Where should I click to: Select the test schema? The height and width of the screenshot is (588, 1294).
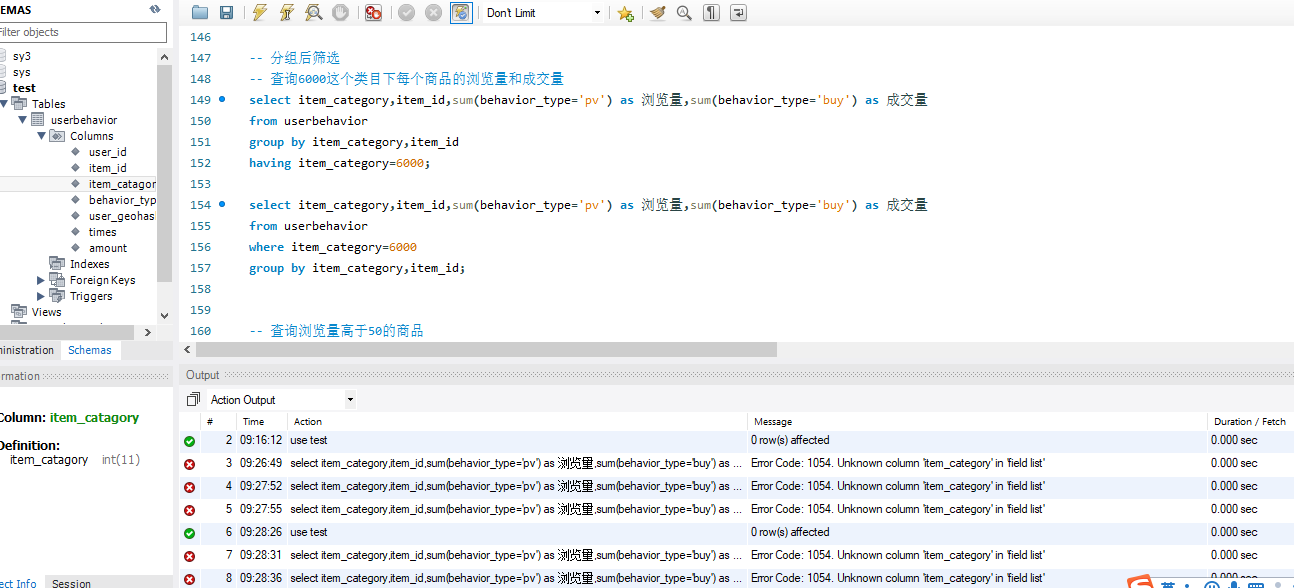[x=24, y=88]
